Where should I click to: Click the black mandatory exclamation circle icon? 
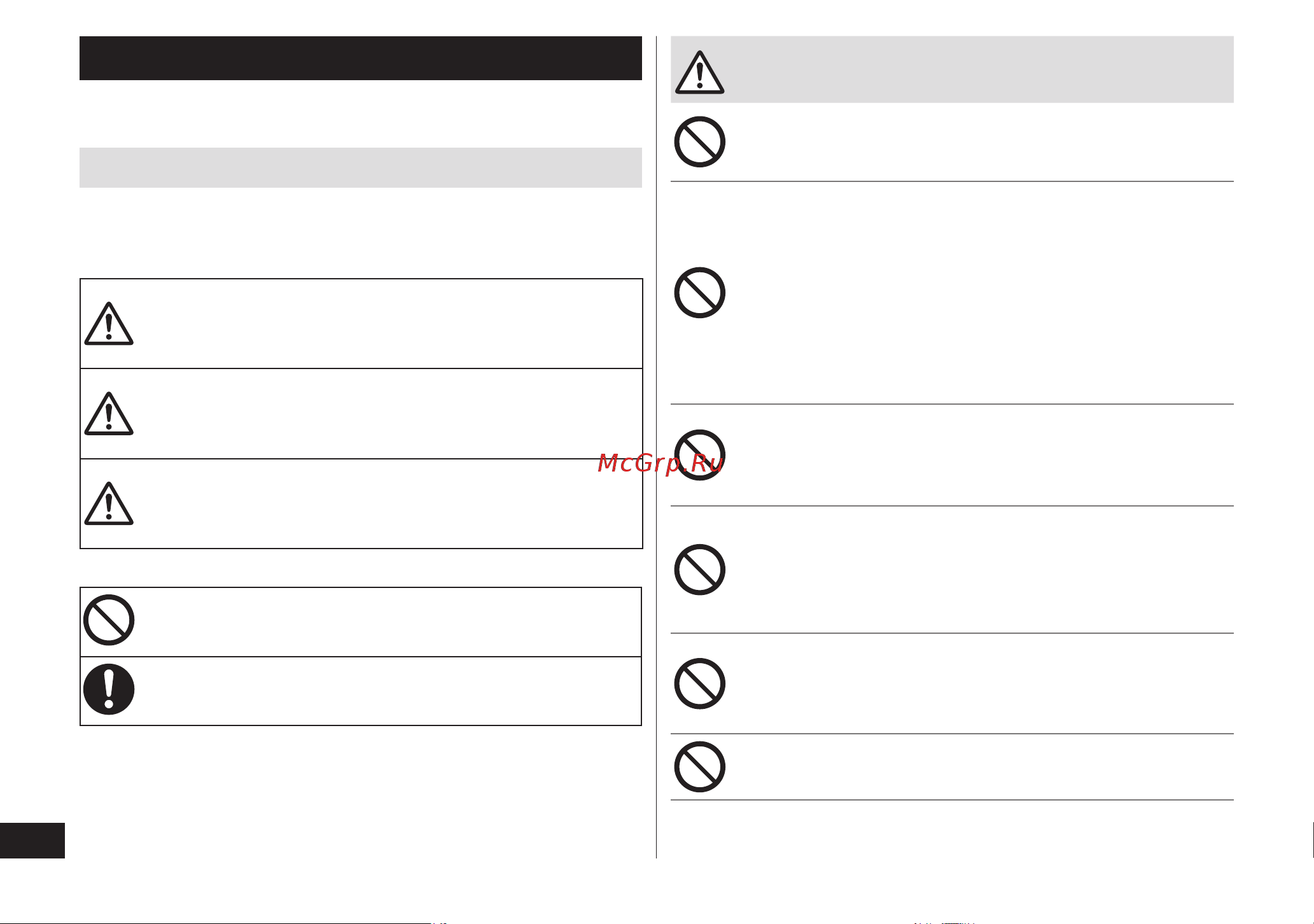pos(109,690)
